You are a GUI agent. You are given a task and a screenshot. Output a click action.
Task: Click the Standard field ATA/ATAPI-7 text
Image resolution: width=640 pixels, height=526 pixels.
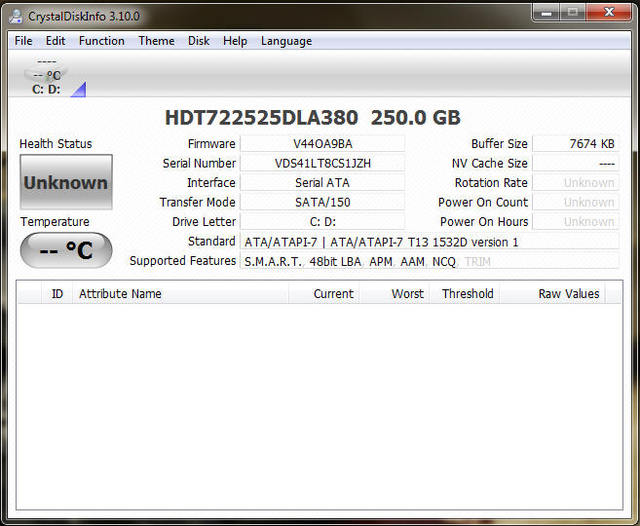tap(430, 242)
